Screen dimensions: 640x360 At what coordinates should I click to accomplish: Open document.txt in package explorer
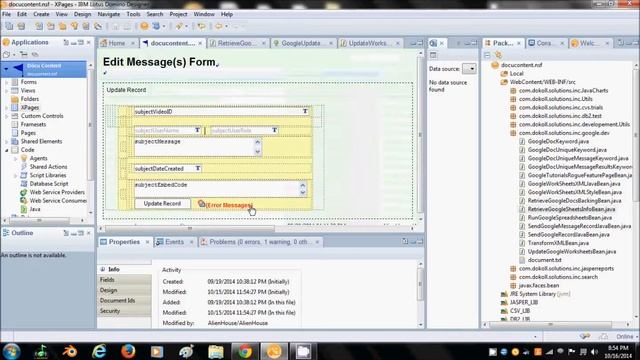[544, 260]
